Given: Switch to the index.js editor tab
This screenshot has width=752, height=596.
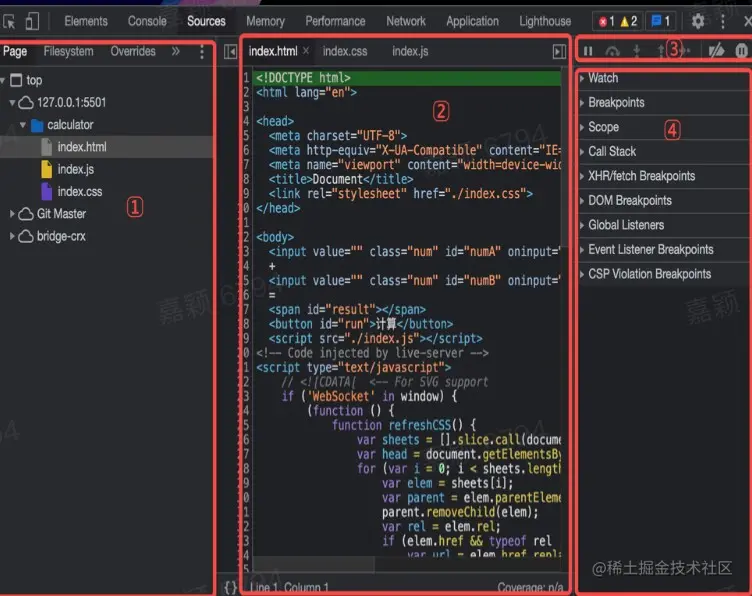Looking at the screenshot, I should click(410, 51).
